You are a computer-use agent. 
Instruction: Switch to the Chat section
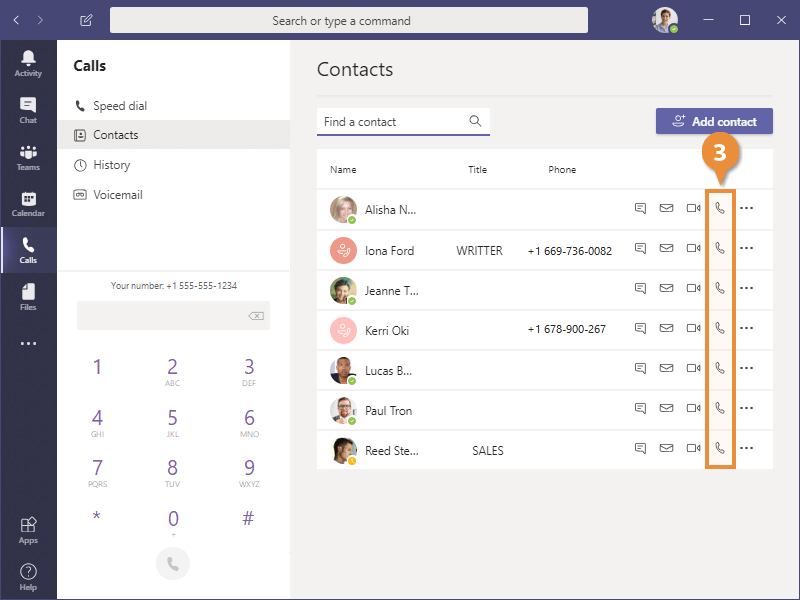(x=28, y=110)
